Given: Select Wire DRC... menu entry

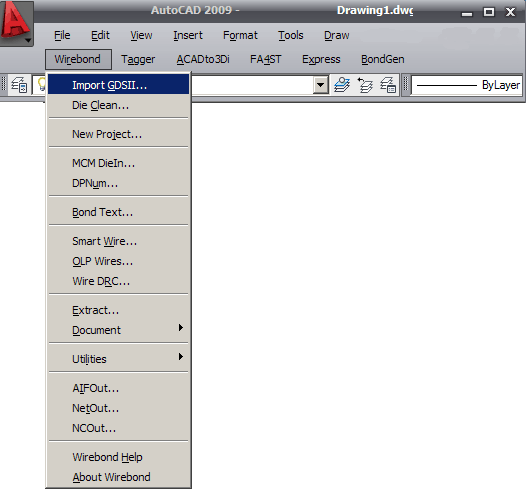Looking at the screenshot, I should tap(118, 281).
